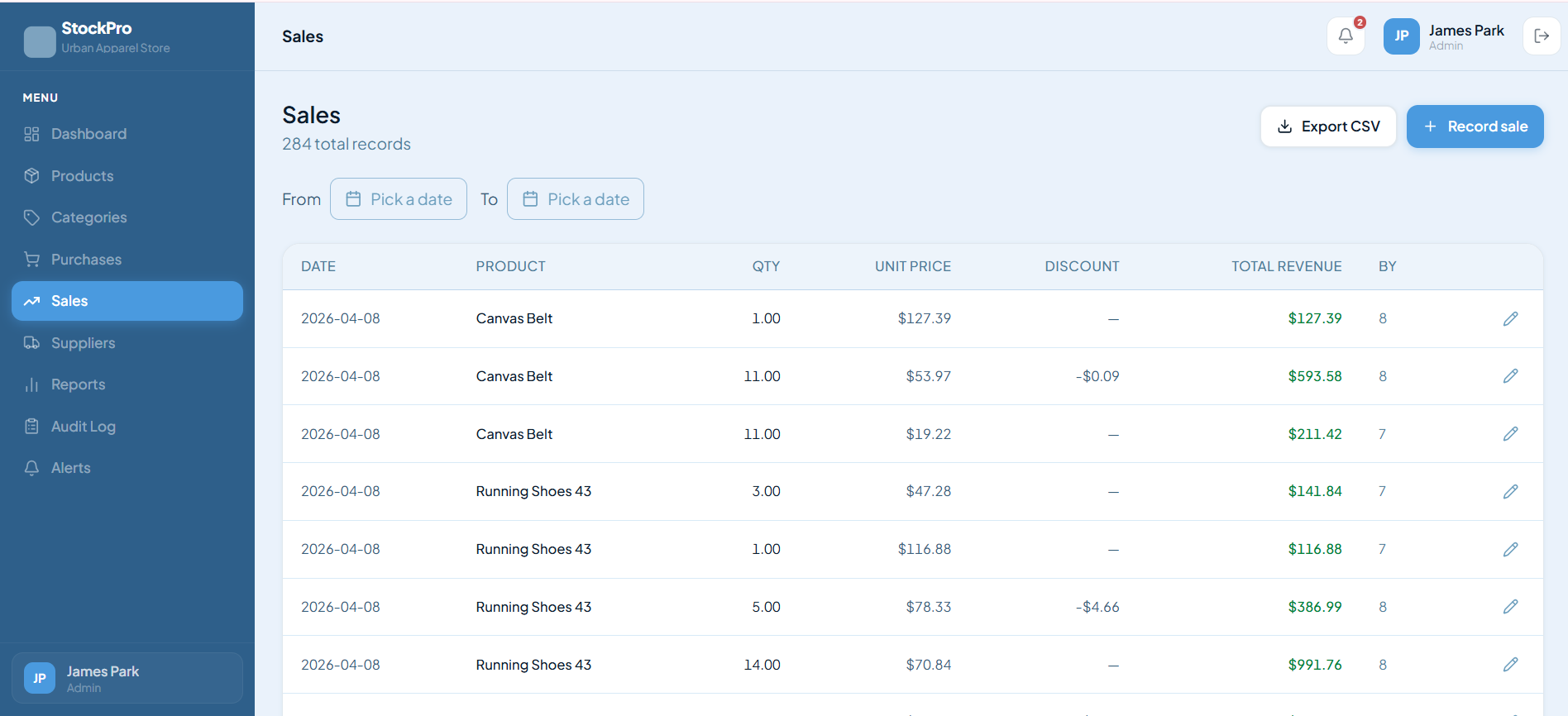Click the StockPro logo icon
The image size is (1568, 716).
coord(40,41)
